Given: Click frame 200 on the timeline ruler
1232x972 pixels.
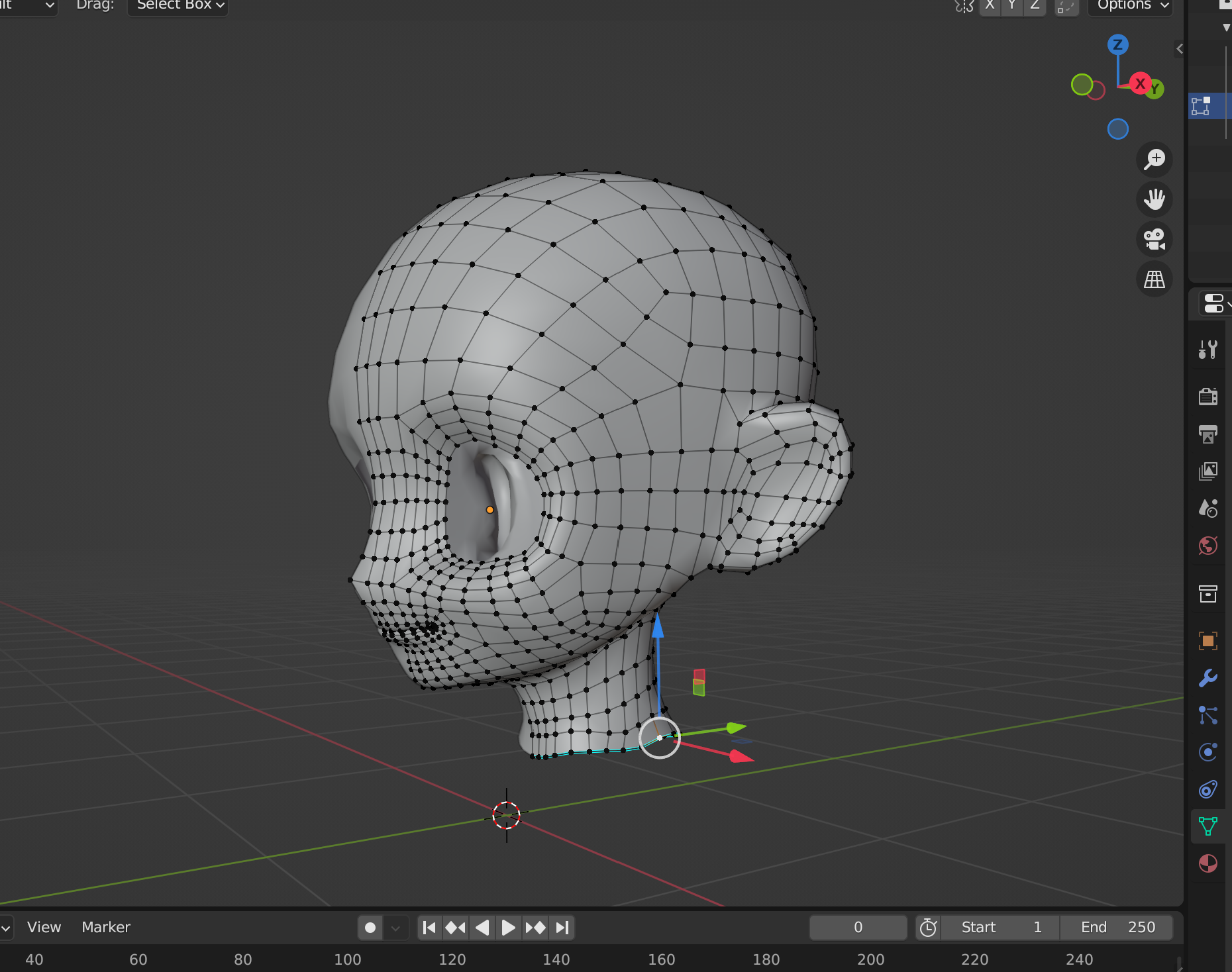Looking at the screenshot, I should pyautogui.click(x=870, y=959).
